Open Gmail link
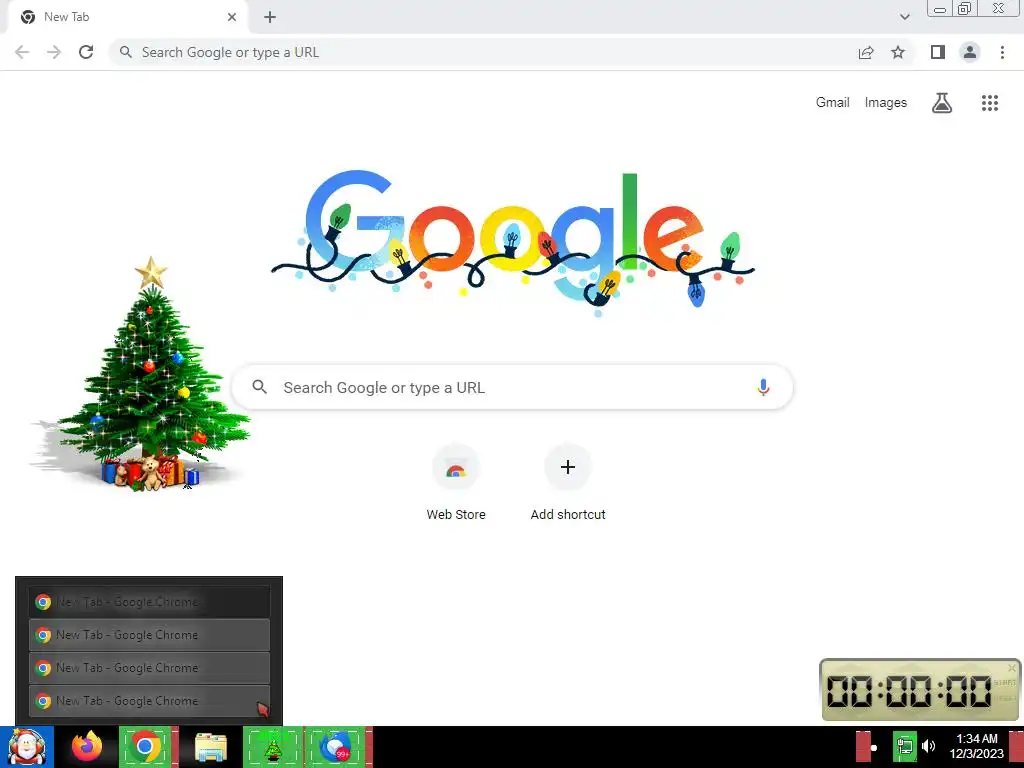This screenshot has width=1024, height=768. pos(833,103)
